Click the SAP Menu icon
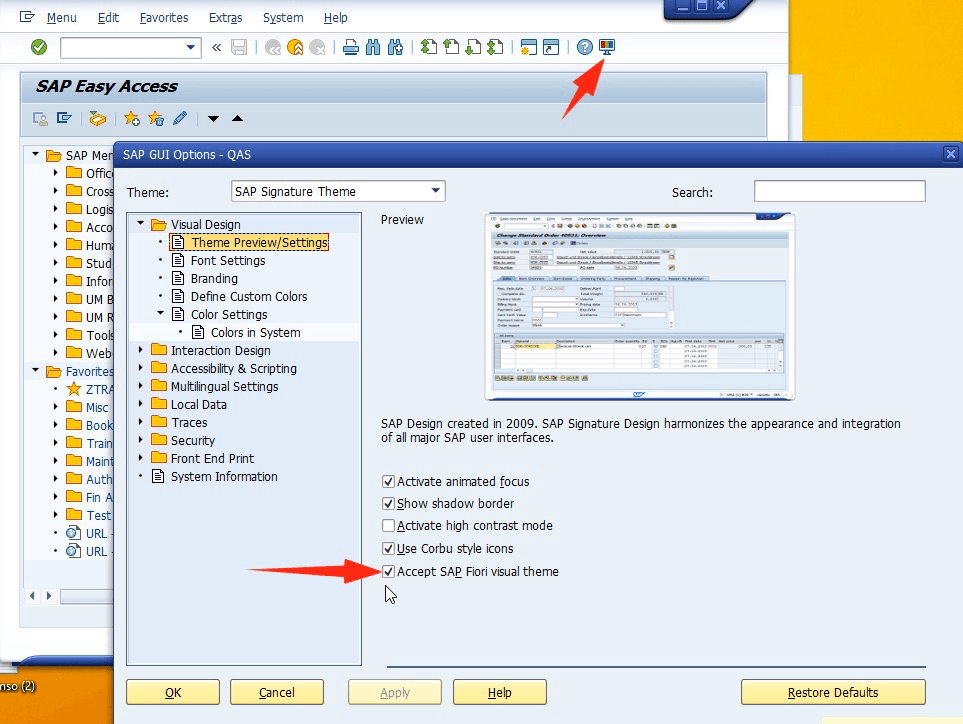The height and width of the screenshot is (724, 963). (x=64, y=118)
